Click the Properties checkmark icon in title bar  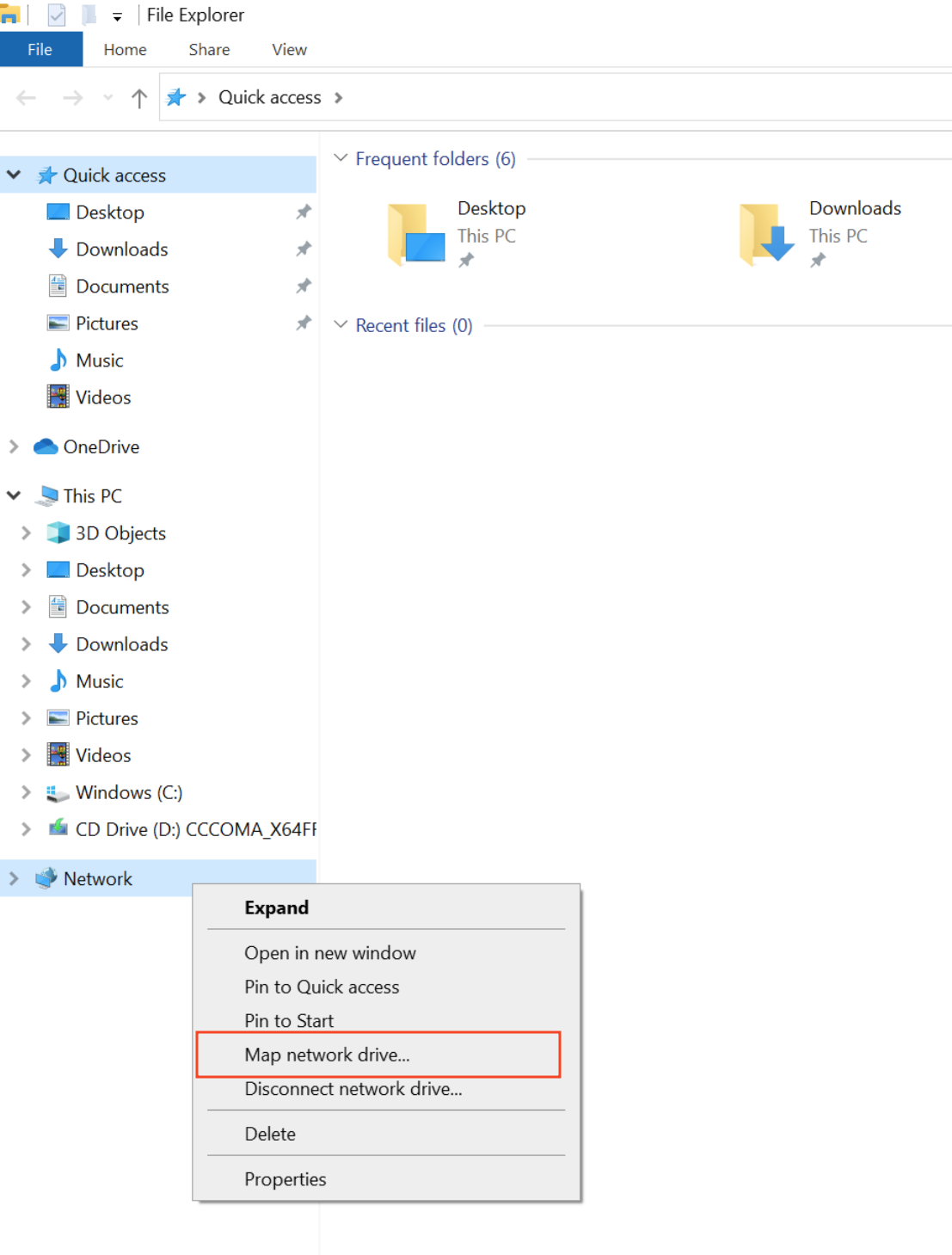(57, 15)
